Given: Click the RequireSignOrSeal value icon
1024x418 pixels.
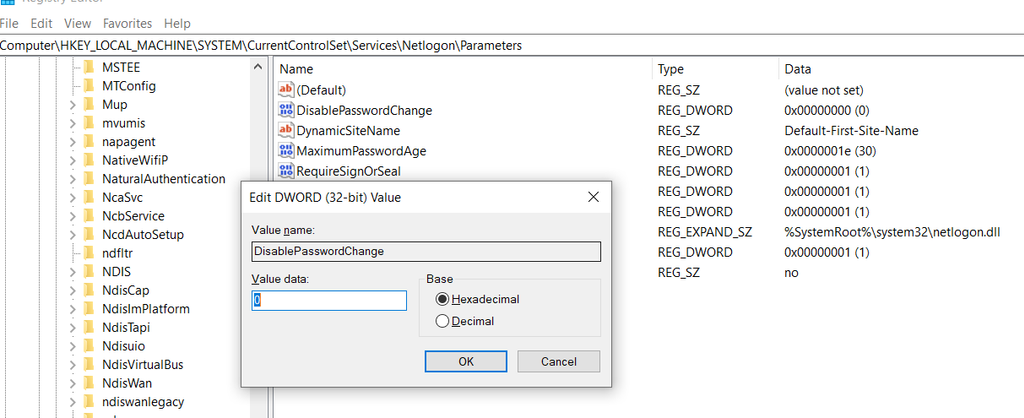Looking at the screenshot, I should point(286,171).
